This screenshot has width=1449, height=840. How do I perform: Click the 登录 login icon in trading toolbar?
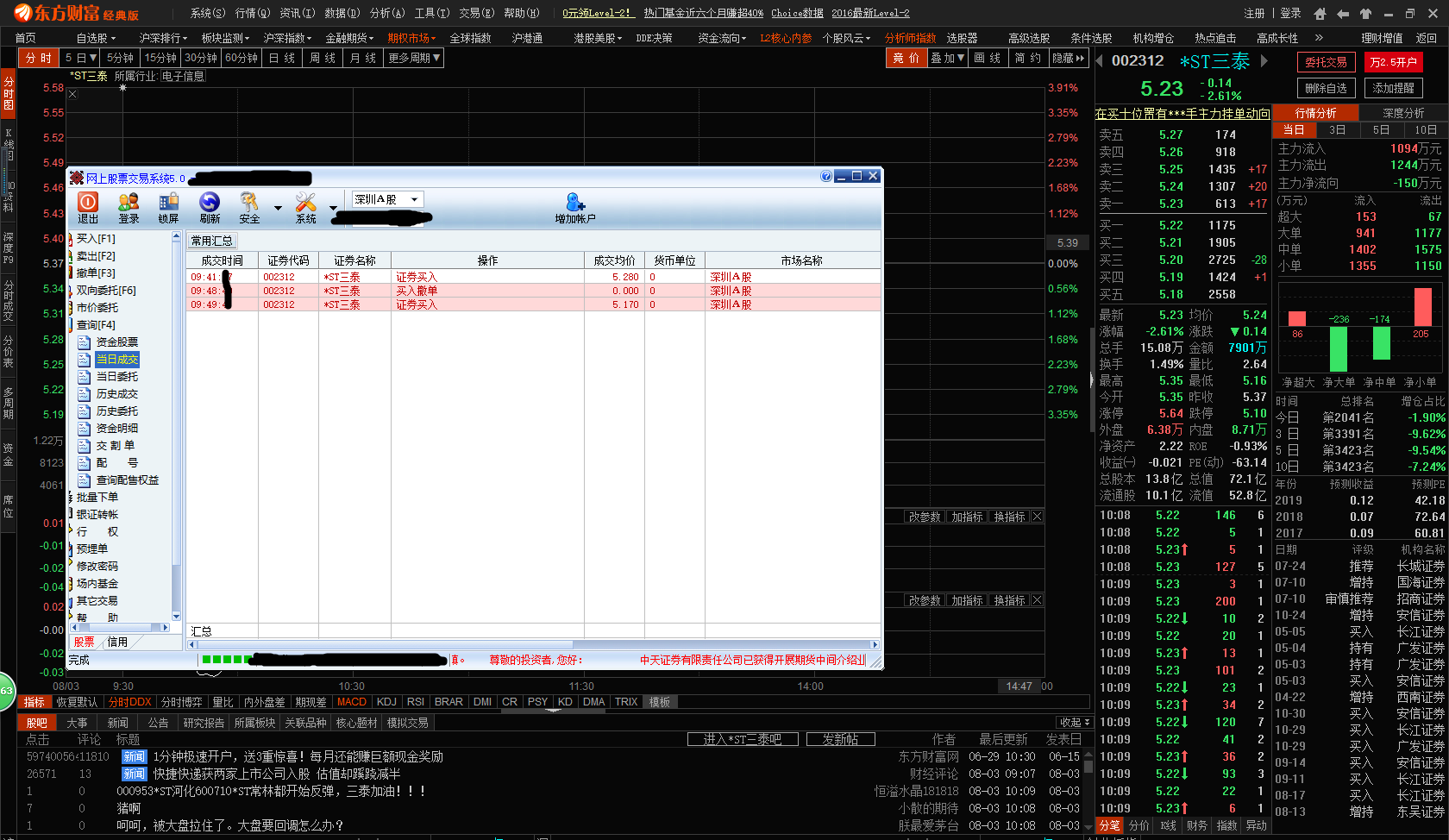tap(129, 207)
